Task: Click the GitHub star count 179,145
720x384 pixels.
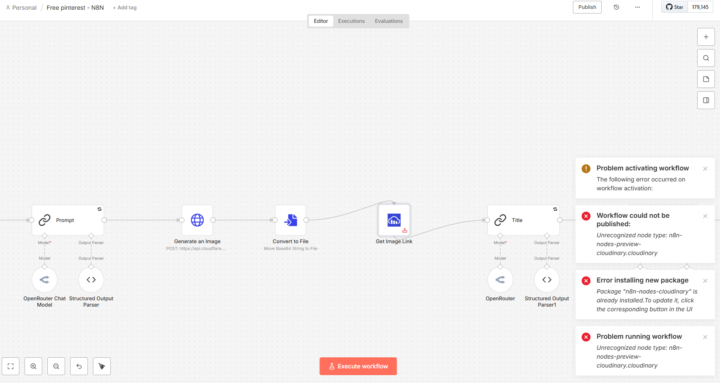Action: pyautogui.click(x=700, y=7)
